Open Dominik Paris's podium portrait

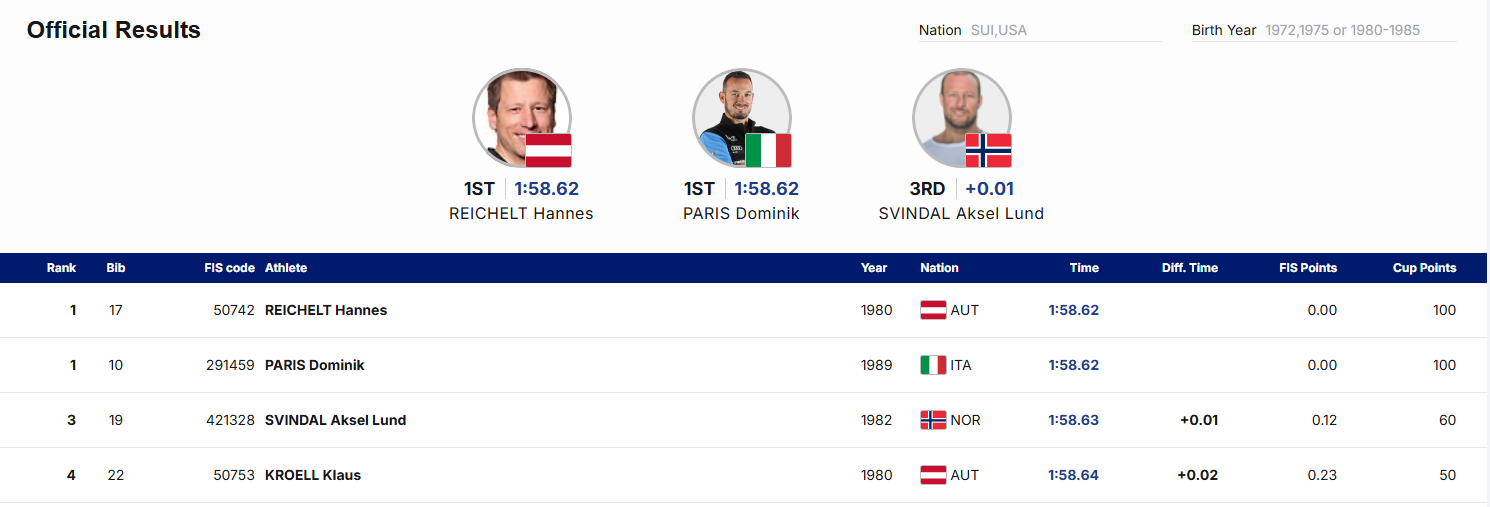pyautogui.click(x=735, y=112)
